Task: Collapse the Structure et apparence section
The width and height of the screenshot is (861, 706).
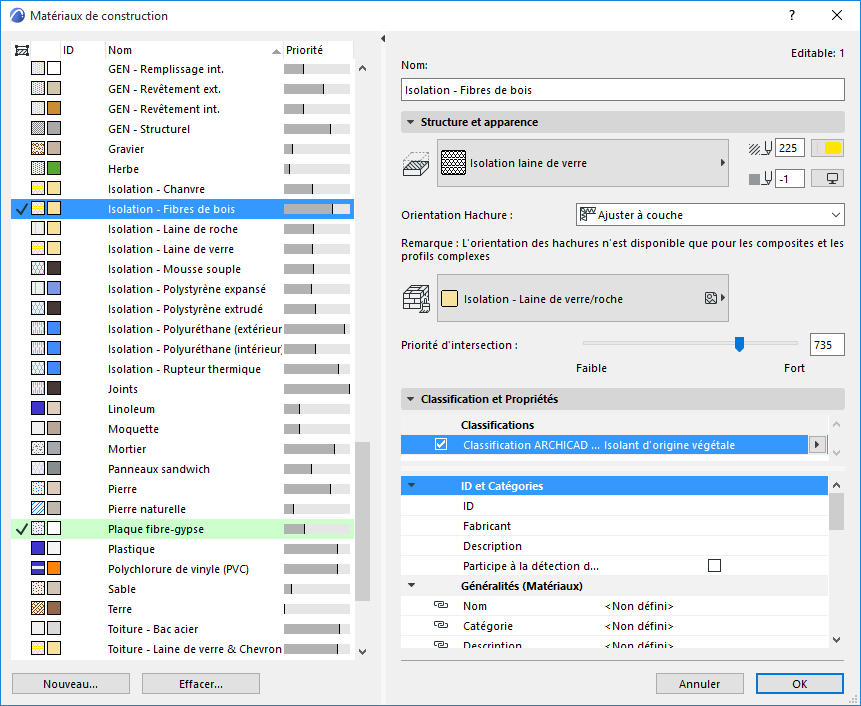Action: tap(410, 122)
